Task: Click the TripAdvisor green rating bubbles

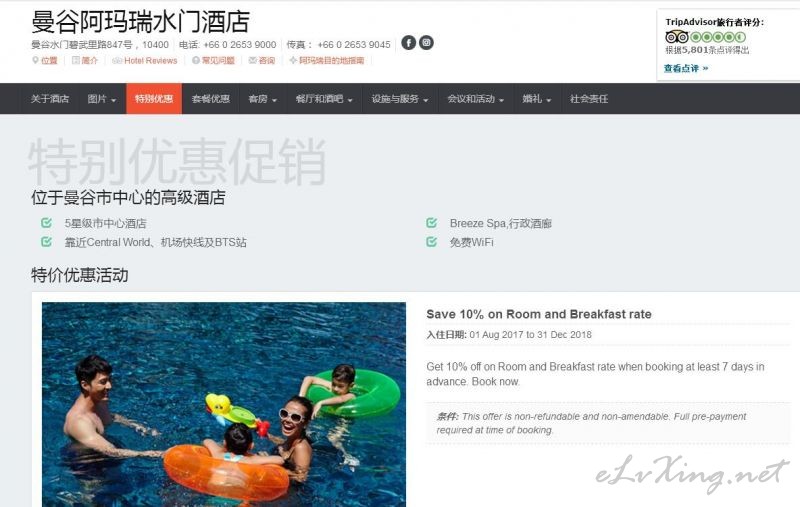Action: (x=718, y=37)
